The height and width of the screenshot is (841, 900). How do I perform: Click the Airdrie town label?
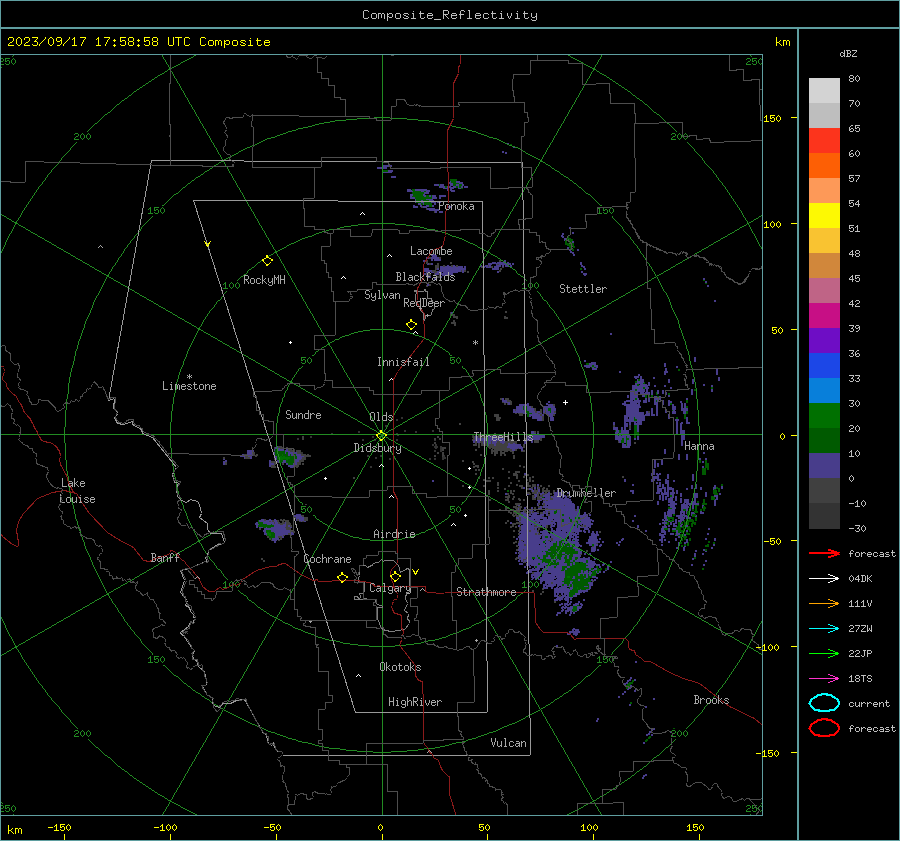pyautogui.click(x=394, y=534)
